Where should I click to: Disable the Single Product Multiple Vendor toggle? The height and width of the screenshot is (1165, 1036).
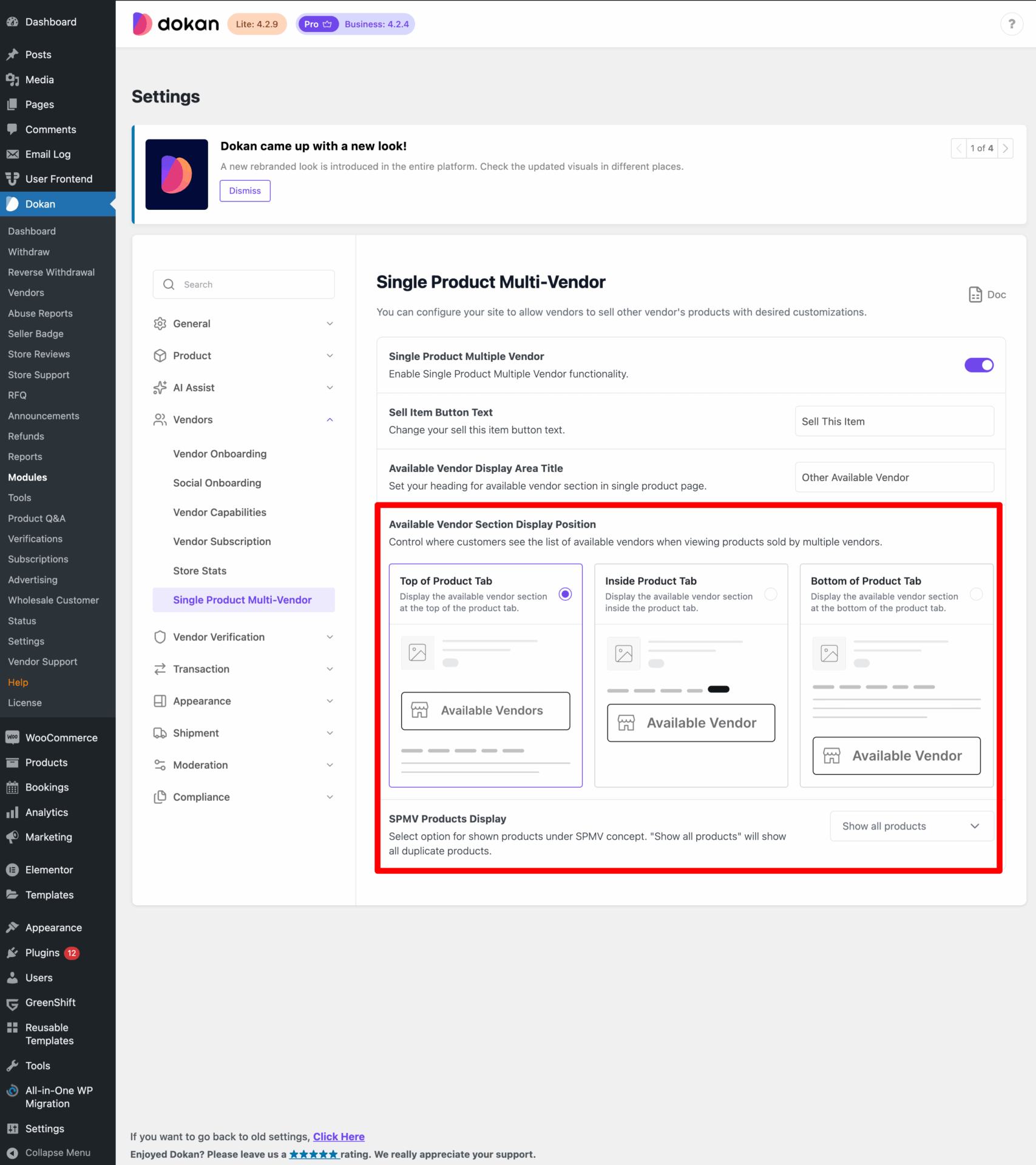tap(979, 365)
